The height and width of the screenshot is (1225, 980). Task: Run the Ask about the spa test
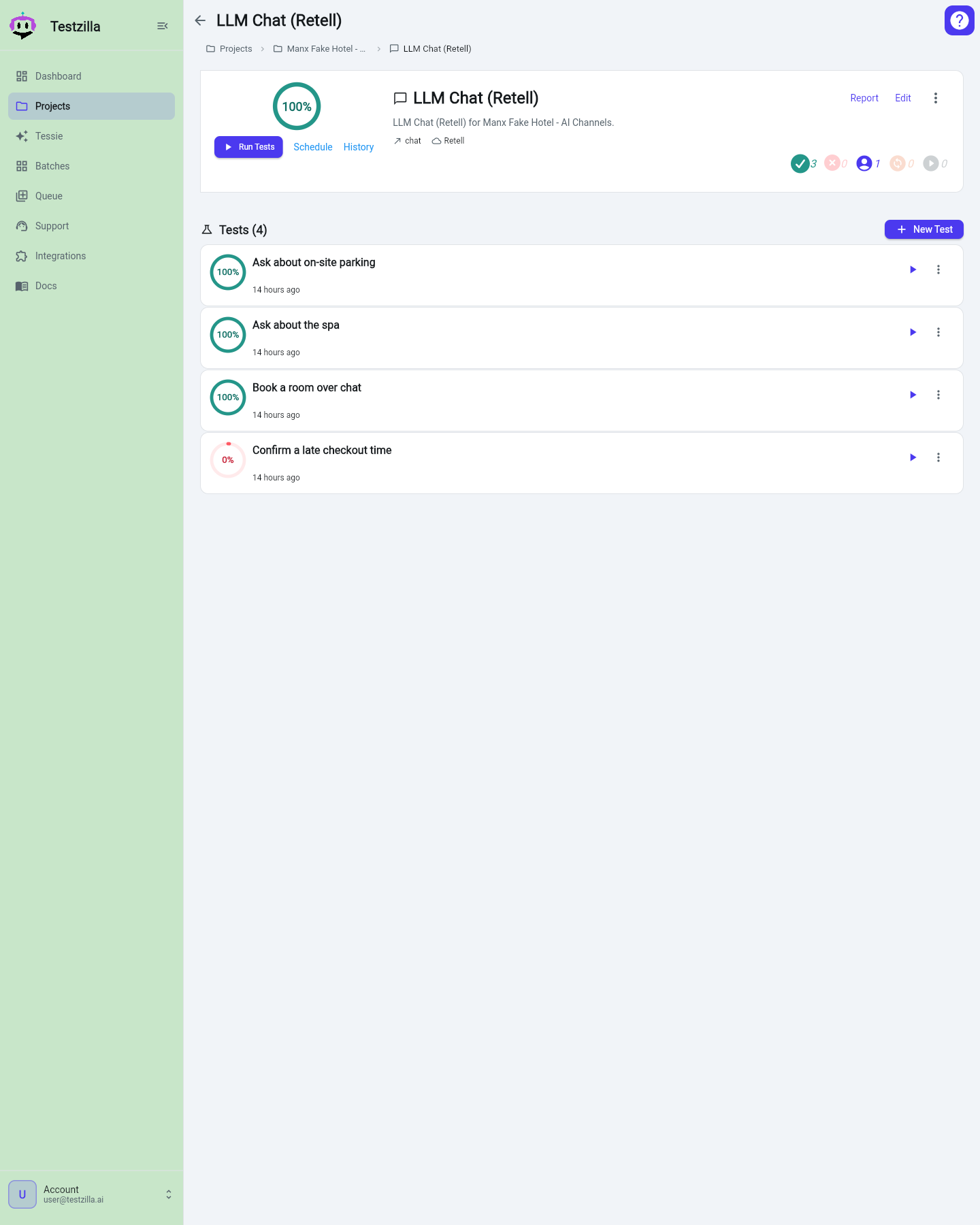(x=913, y=332)
